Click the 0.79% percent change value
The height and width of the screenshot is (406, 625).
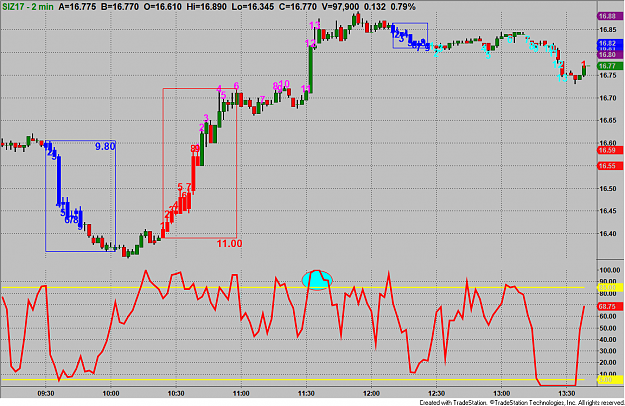pyautogui.click(x=403, y=7)
